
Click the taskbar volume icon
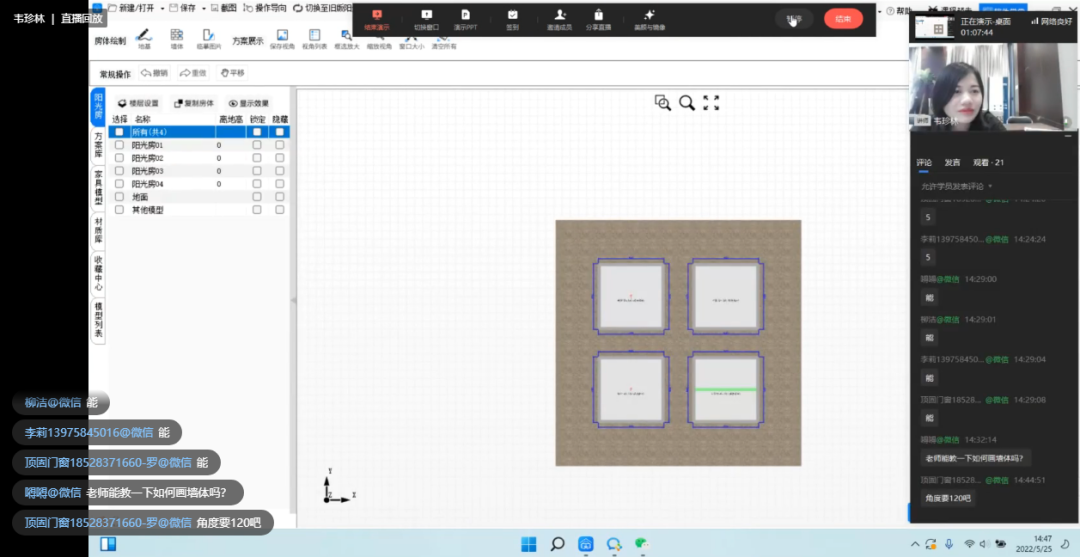984,544
